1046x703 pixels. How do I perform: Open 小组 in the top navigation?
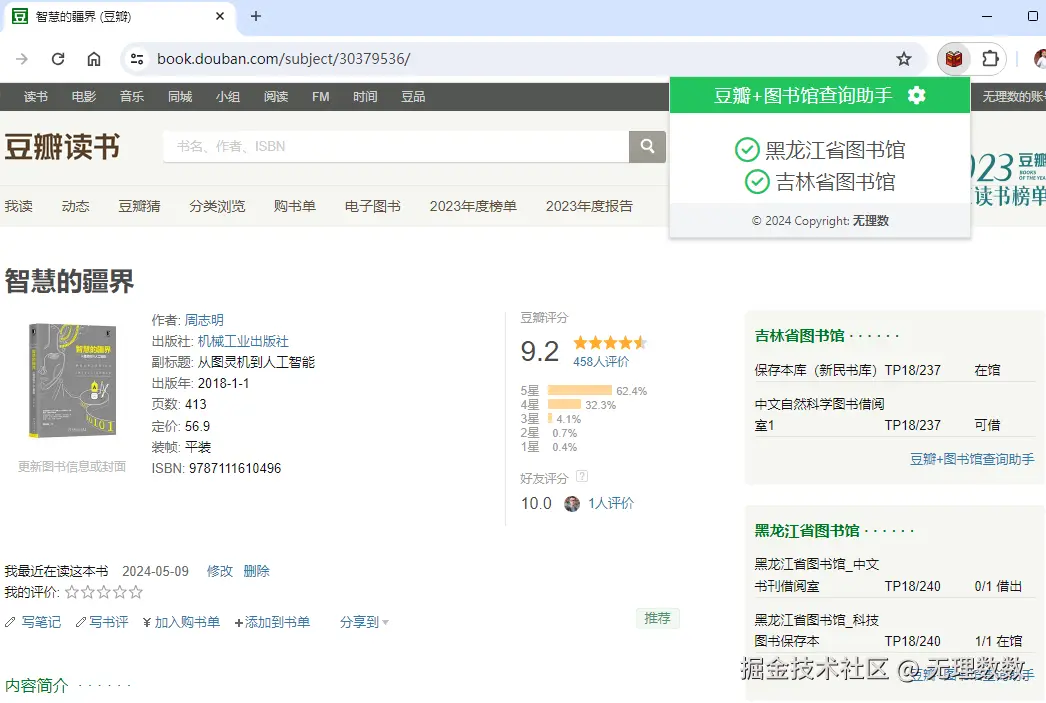[227, 97]
